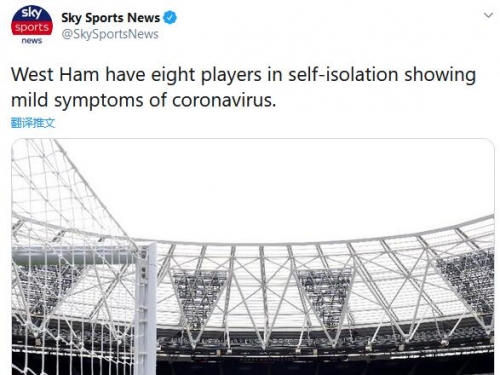The height and width of the screenshot is (375, 500).
Task: Open the attached stadium photo
Action: click(x=253, y=257)
